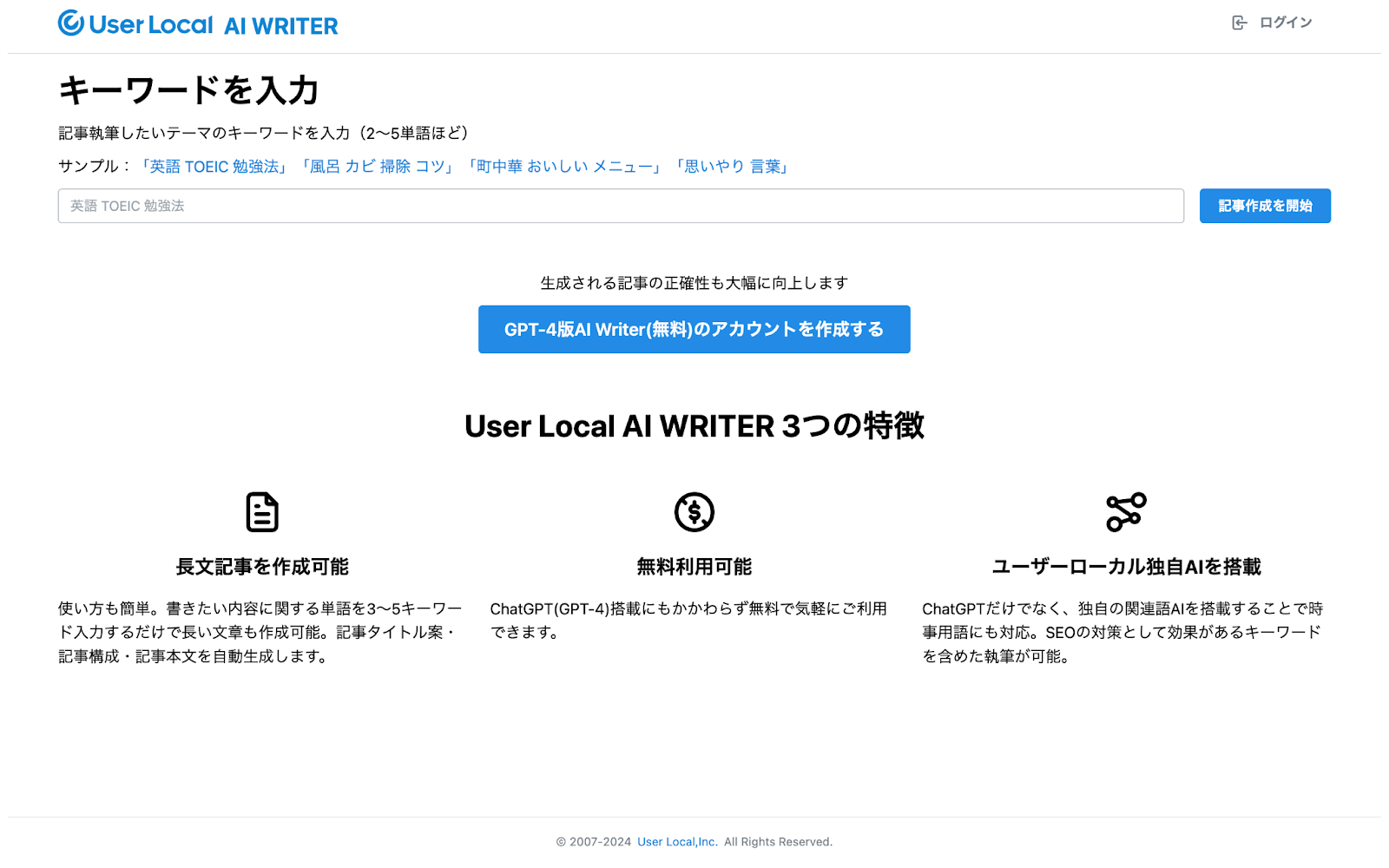Click the description starting 使い方も簡単
Screen dimensions: 1389x868
pos(260,633)
